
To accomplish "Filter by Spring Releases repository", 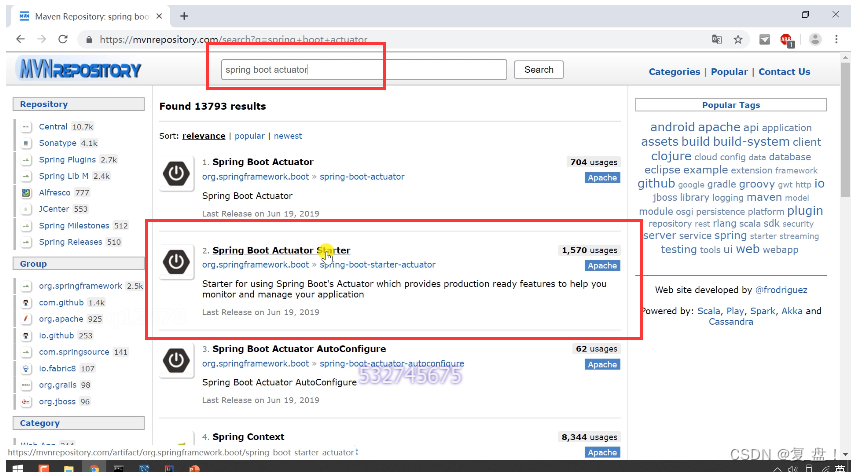I will tap(71, 242).
